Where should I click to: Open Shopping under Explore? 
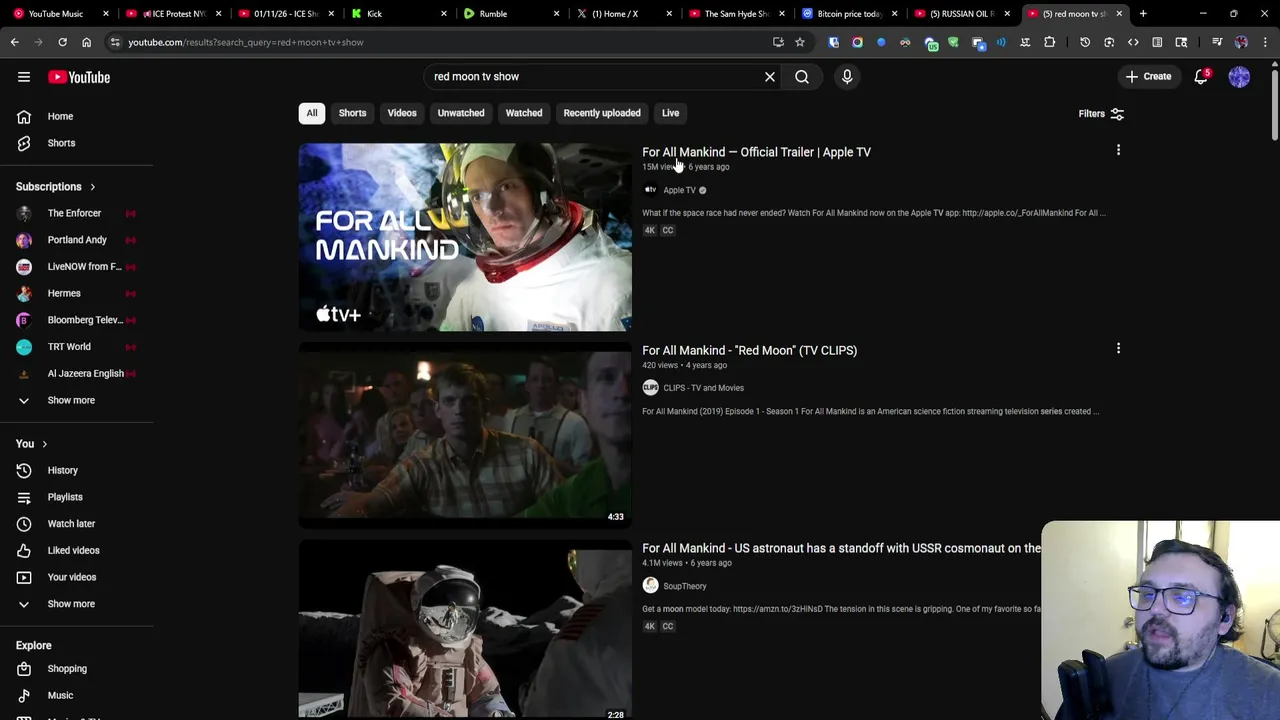pos(67,669)
